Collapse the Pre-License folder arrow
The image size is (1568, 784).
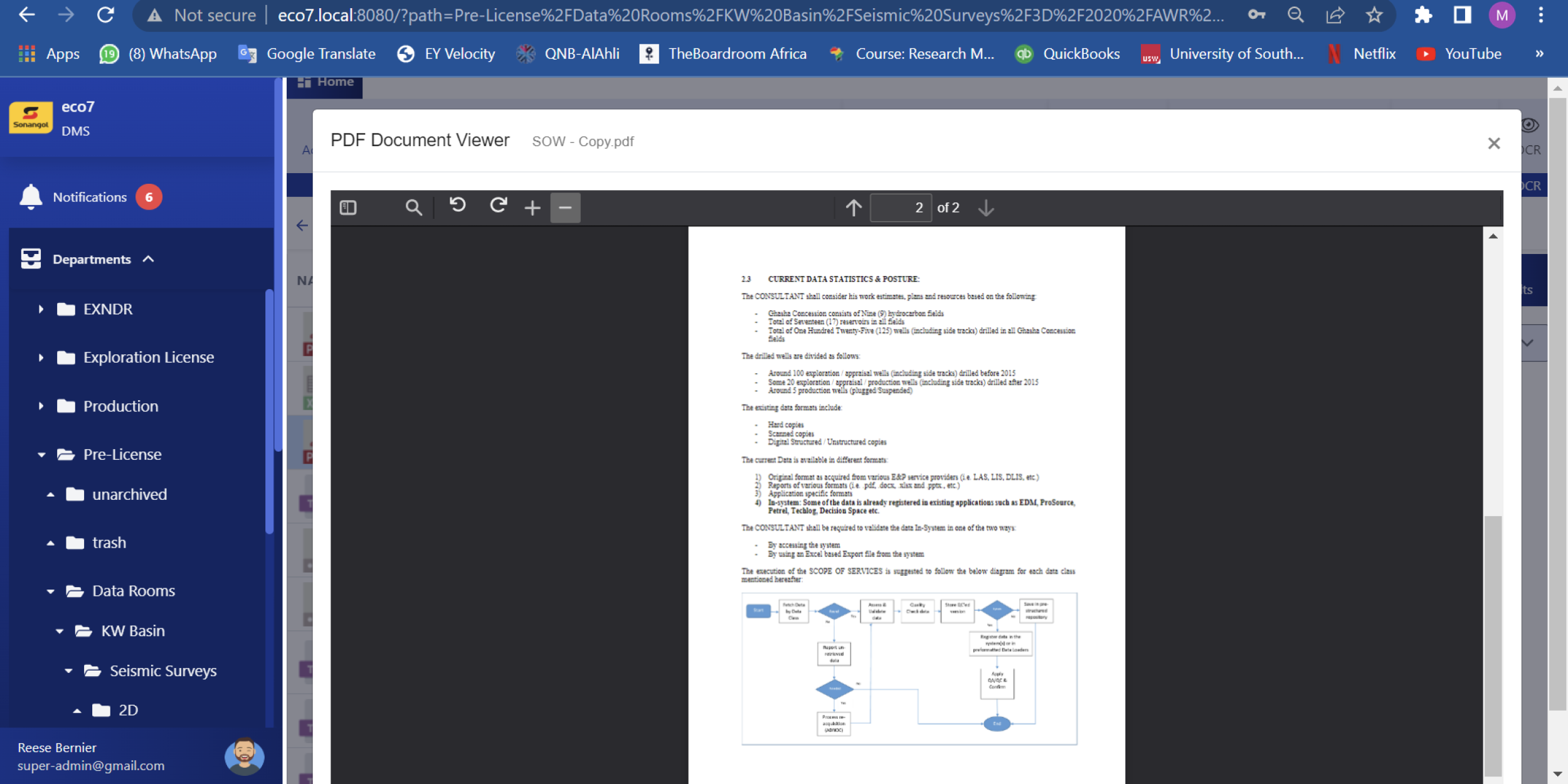coord(41,455)
